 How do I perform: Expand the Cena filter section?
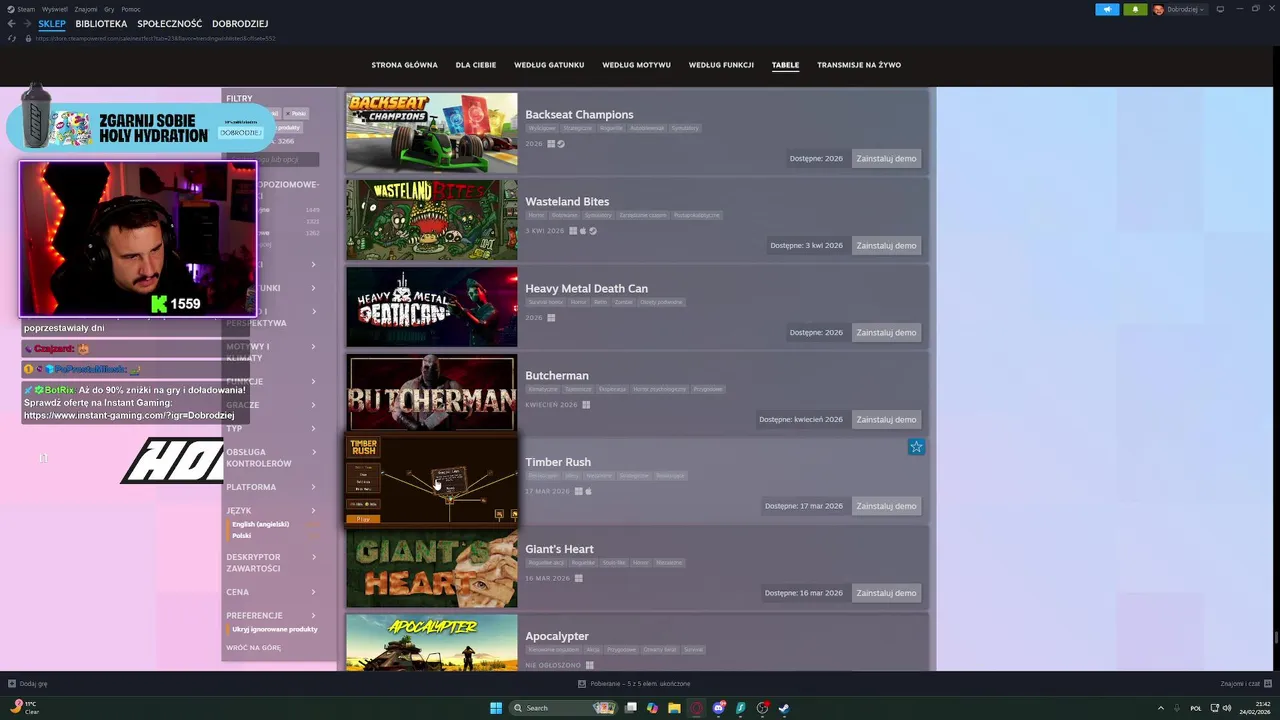(x=271, y=592)
